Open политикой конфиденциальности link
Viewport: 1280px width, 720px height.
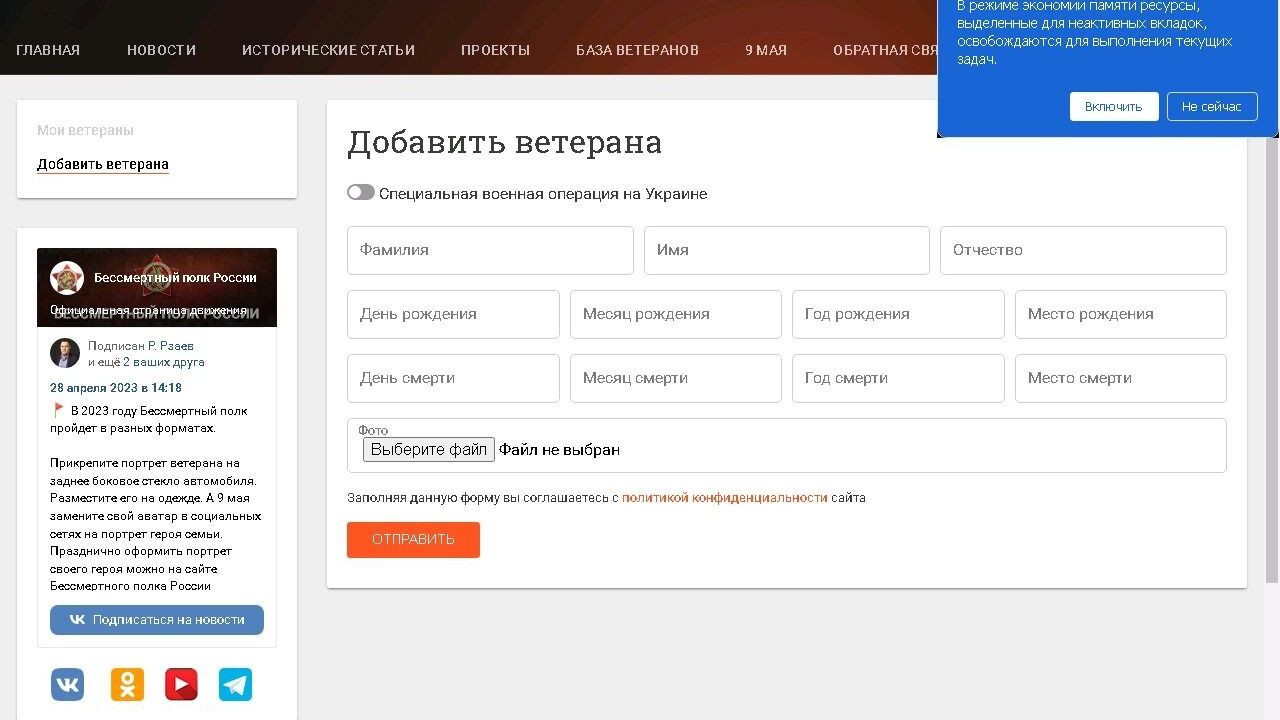[724, 498]
